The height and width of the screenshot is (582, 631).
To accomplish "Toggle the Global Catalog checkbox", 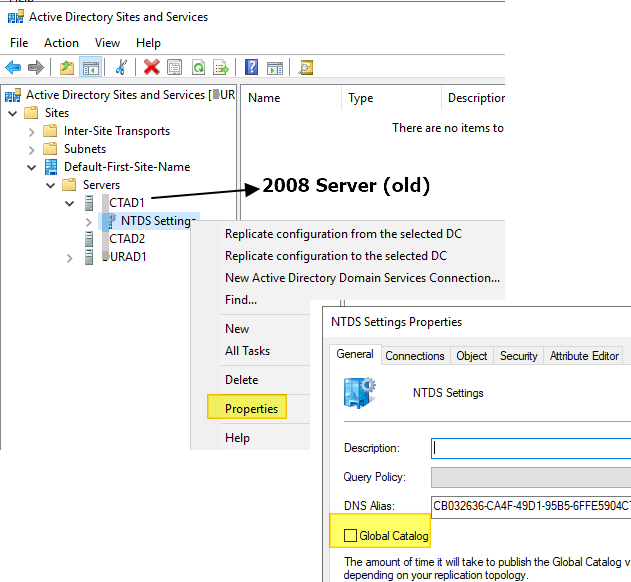I will tap(350, 536).
